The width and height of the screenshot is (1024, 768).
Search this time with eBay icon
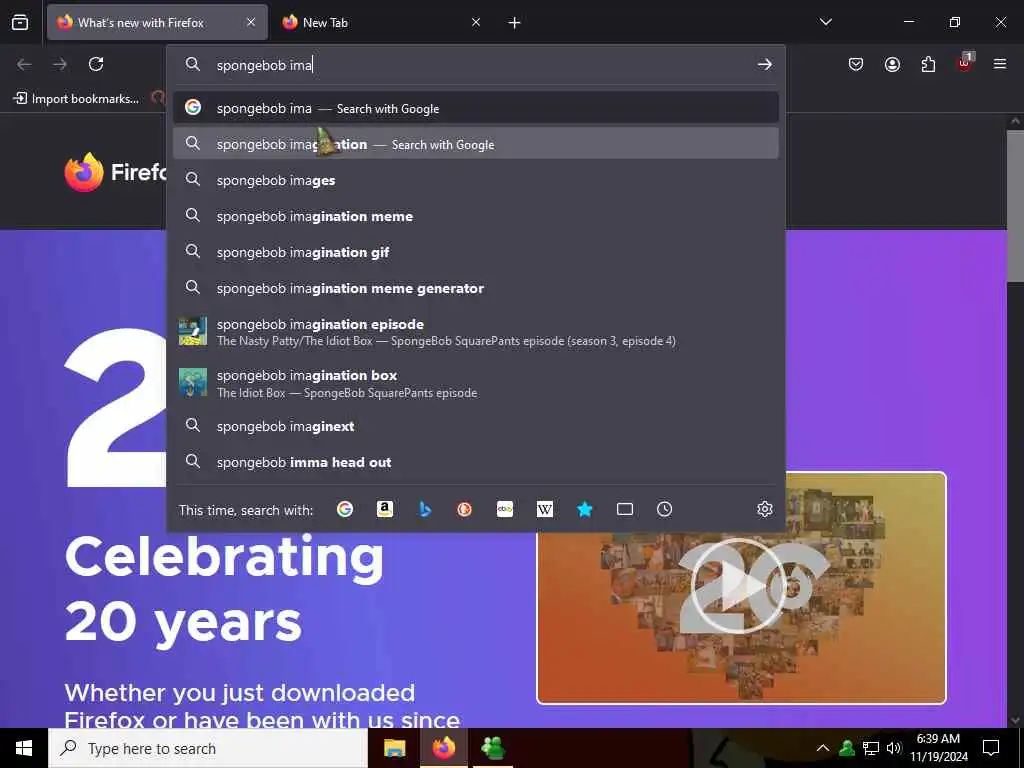[505, 509]
